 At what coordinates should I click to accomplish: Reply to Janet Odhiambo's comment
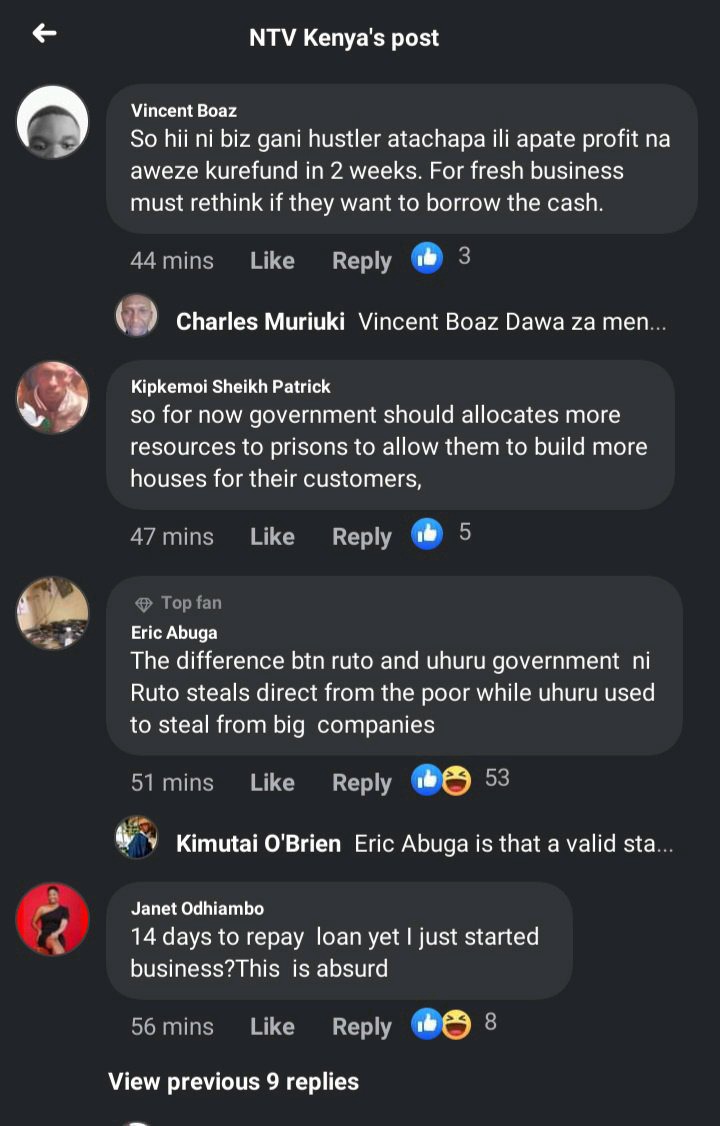tap(362, 1027)
